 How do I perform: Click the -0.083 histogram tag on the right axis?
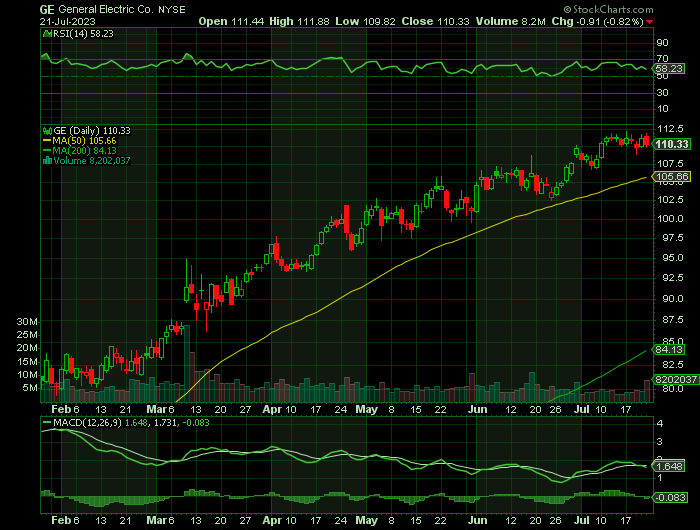(x=670, y=497)
